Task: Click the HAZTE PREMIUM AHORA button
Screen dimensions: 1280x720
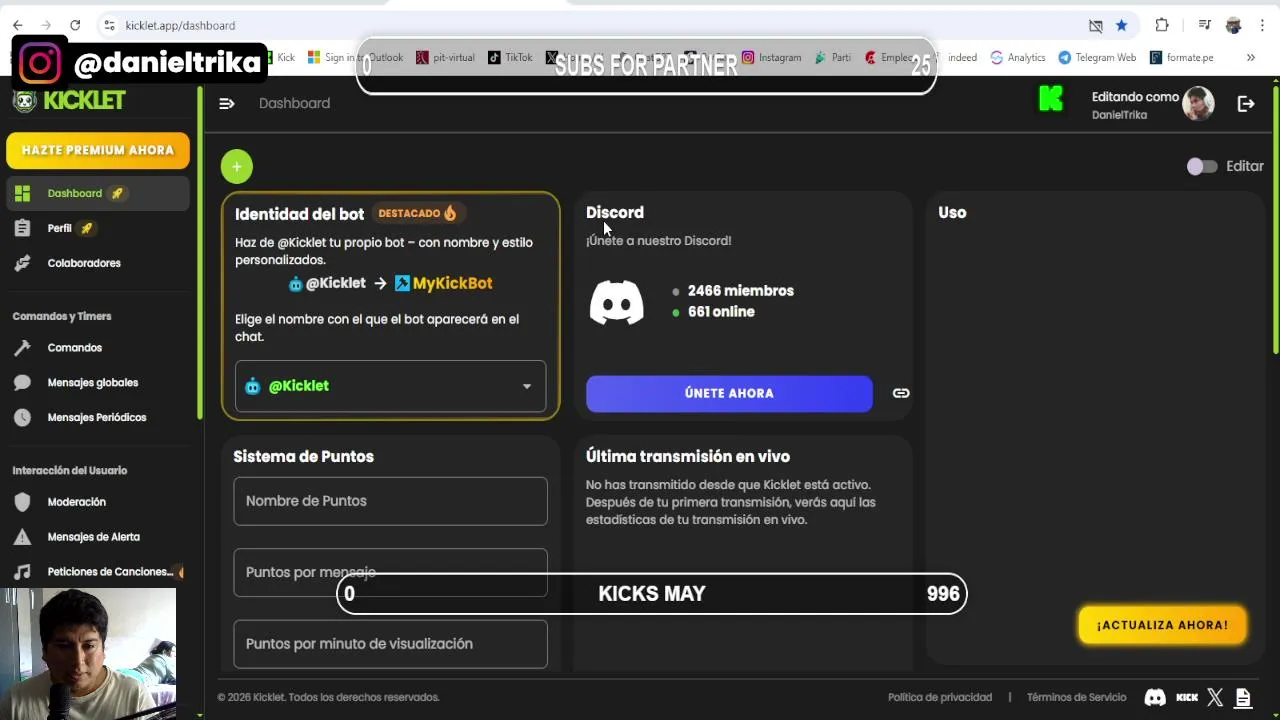Action: pyautogui.click(x=98, y=150)
